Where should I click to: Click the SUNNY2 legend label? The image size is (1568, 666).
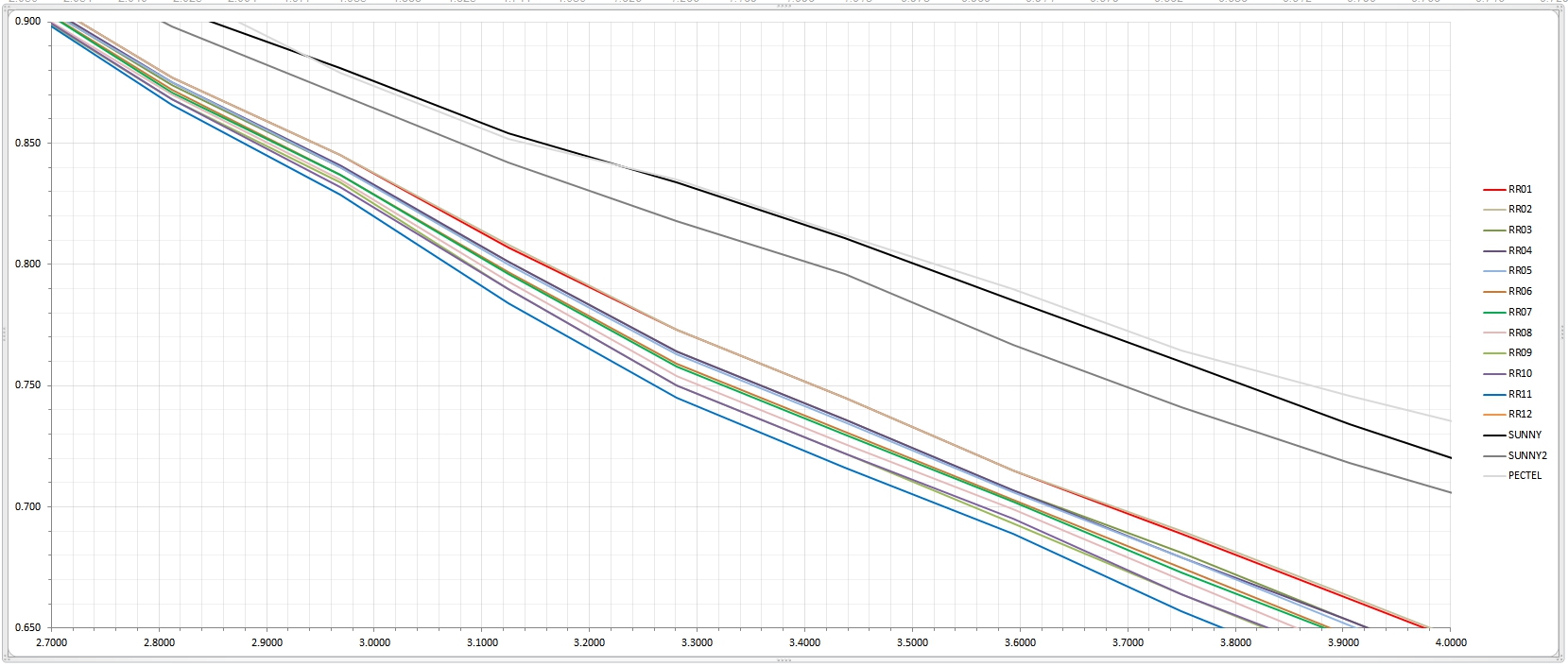click(x=1527, y=455)
